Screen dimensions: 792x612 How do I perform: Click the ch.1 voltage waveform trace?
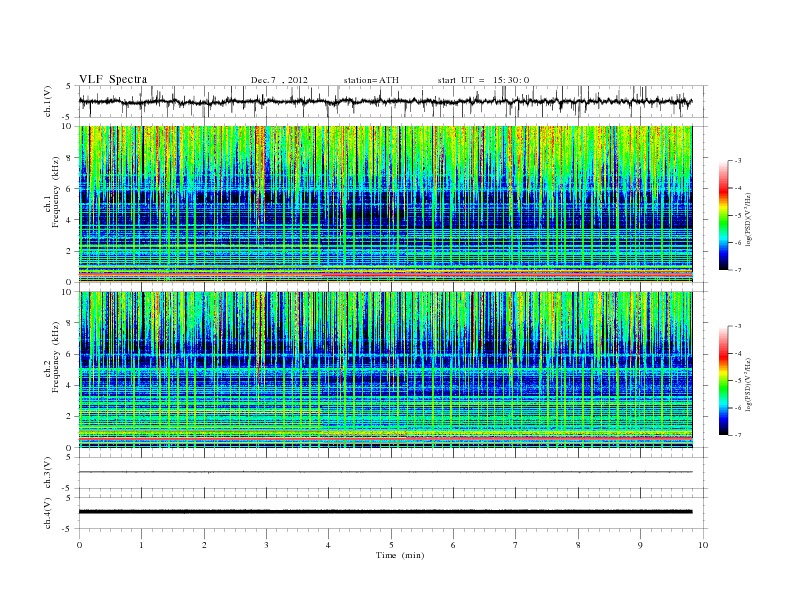tap(385, 101)
